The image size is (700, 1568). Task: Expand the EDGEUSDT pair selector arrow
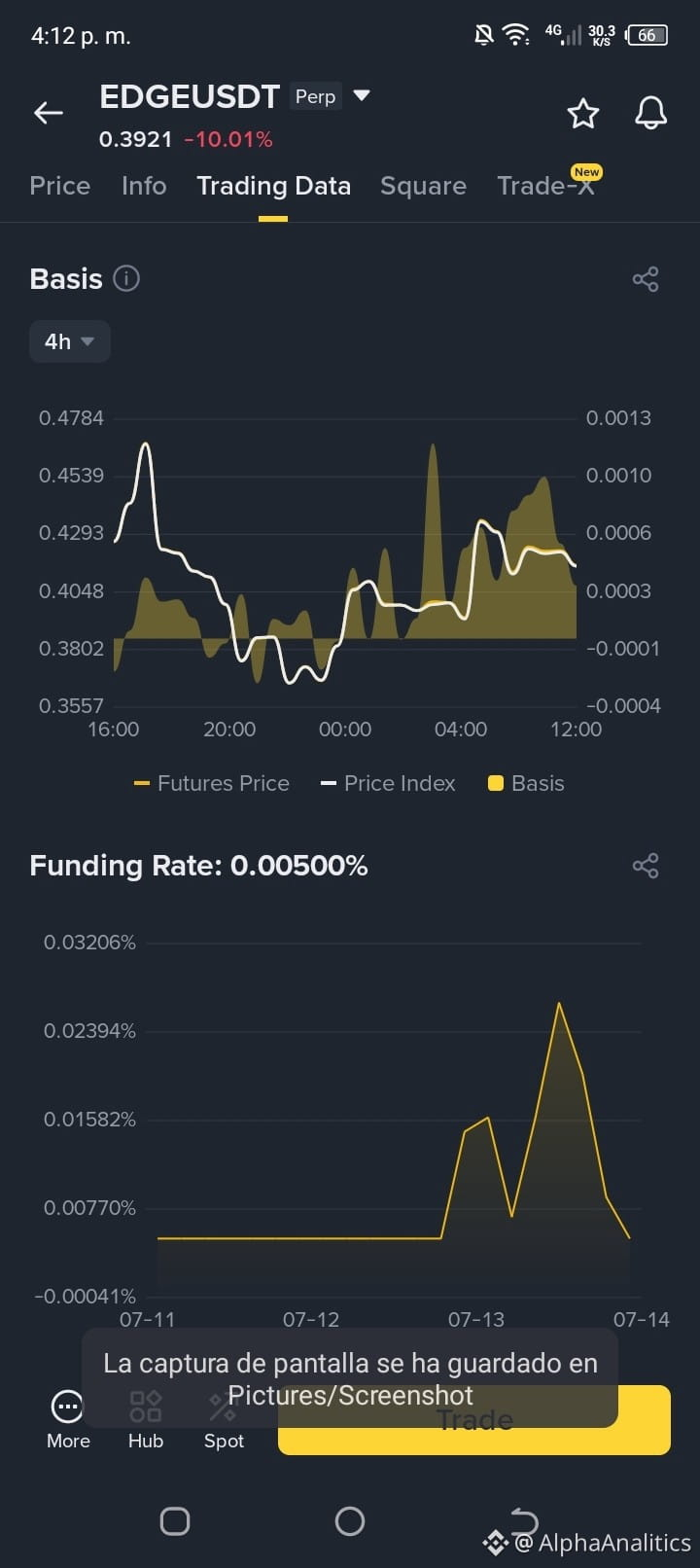click(362, 95)
